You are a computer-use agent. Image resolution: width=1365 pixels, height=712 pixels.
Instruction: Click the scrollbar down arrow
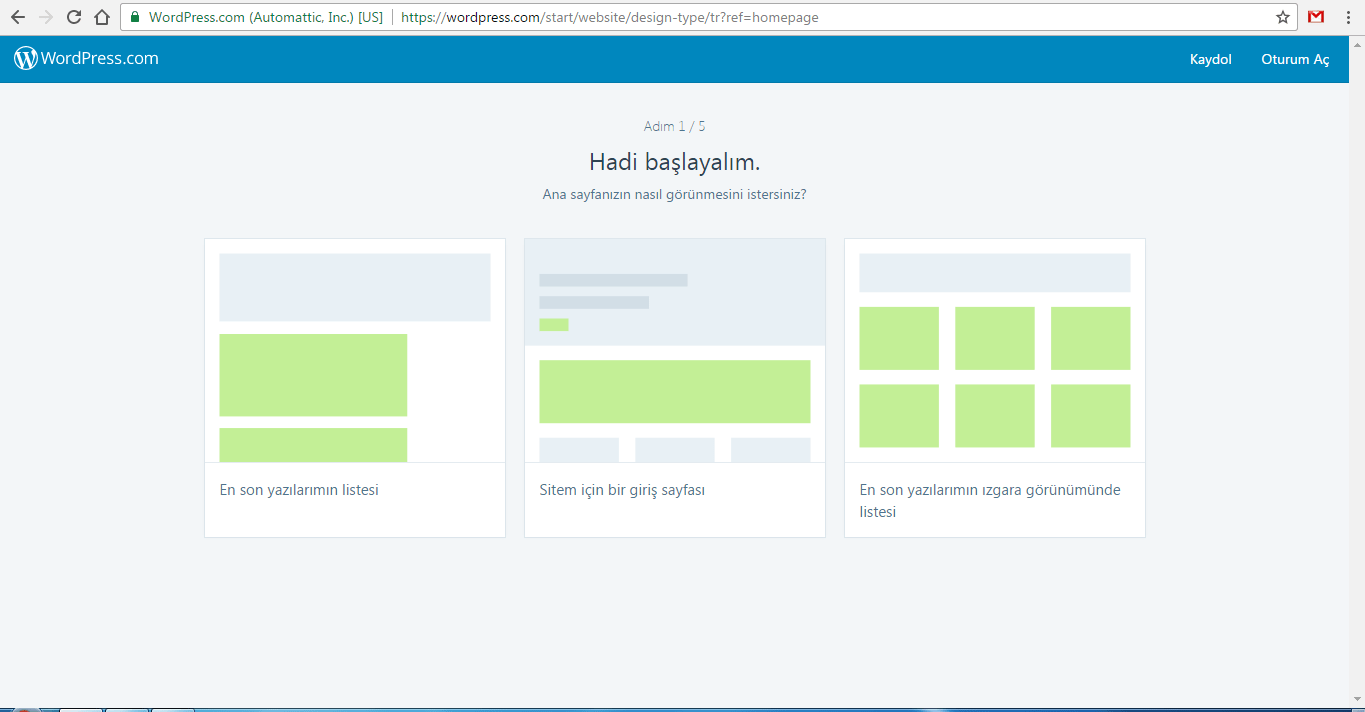pos(1356,700)
